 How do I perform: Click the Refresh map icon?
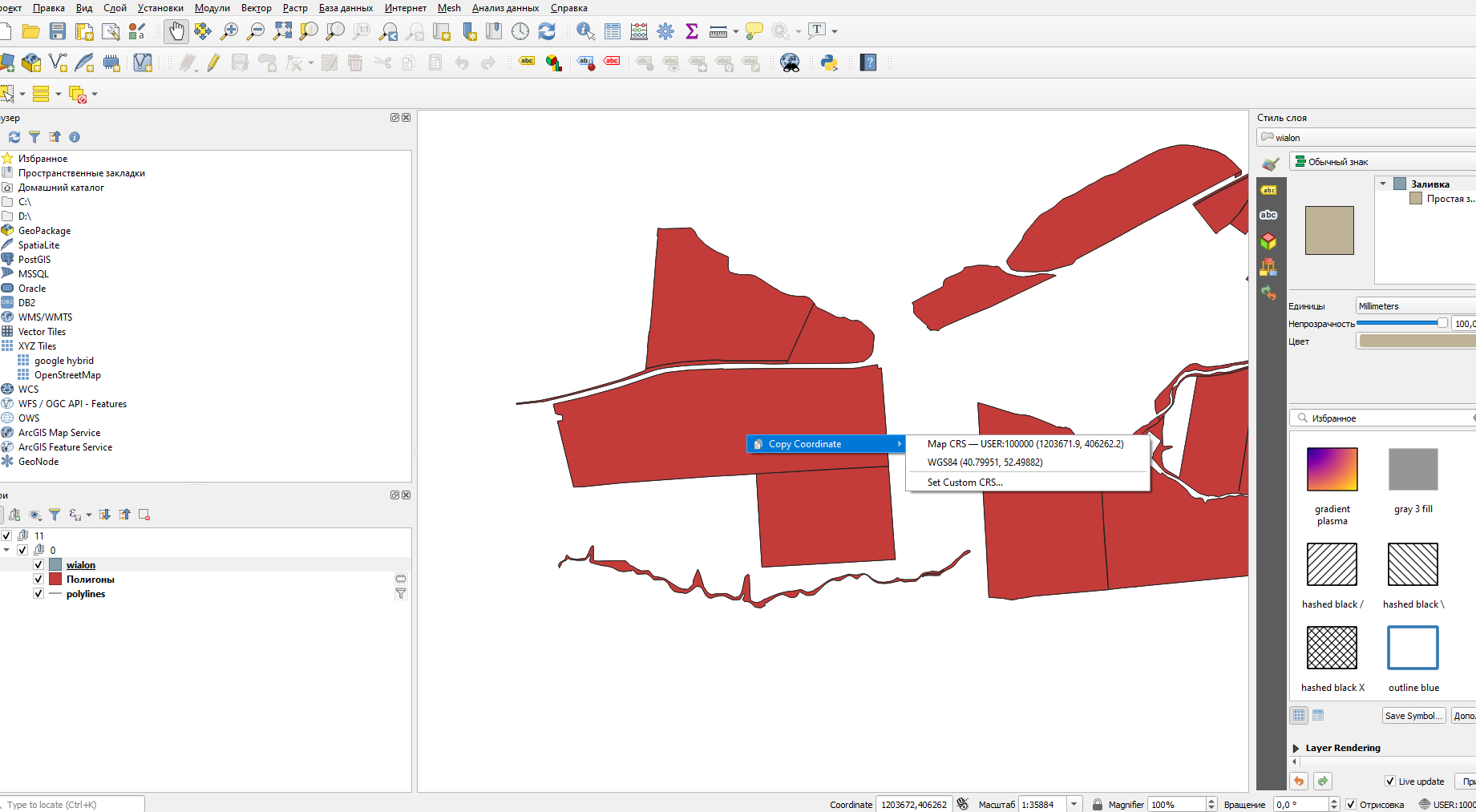[547, 31]
